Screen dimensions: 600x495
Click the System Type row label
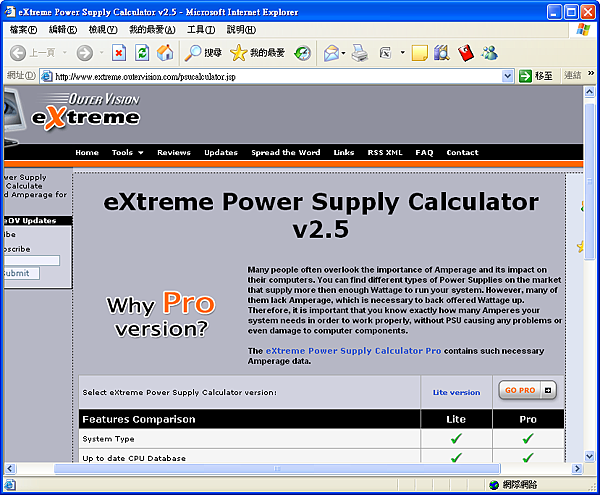108,439
